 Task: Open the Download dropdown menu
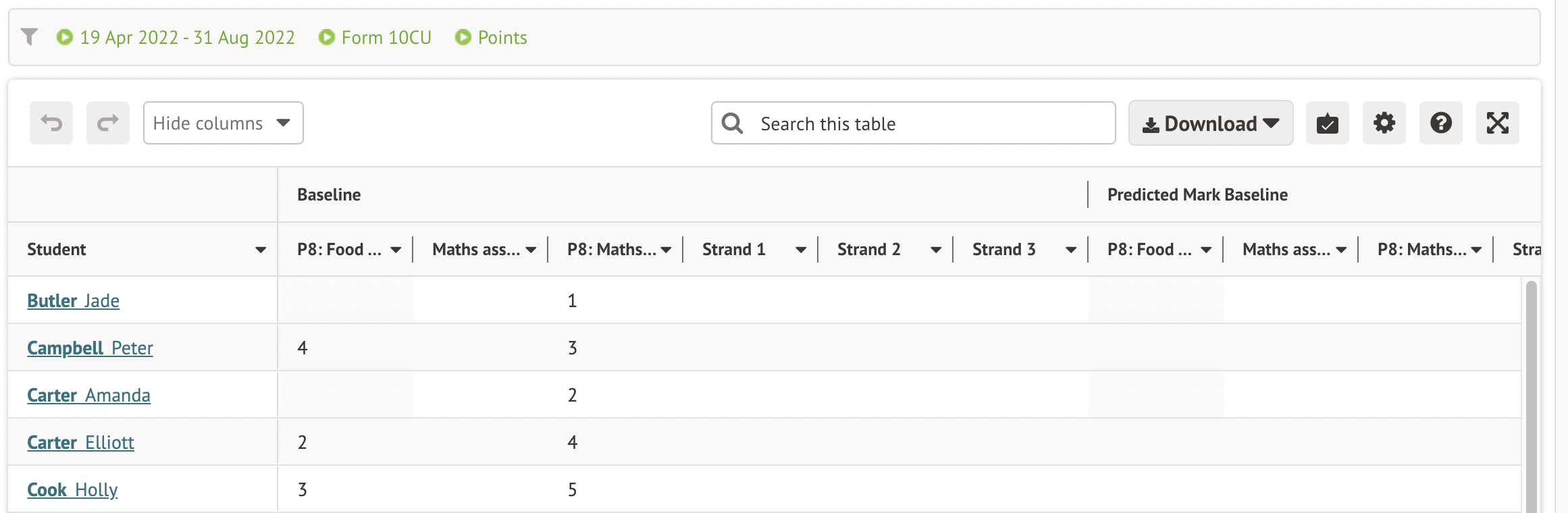coord(1210,124)
